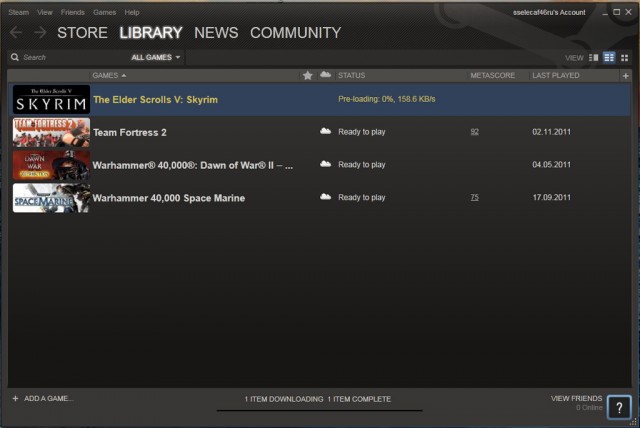640x428 pixels.
Task: Go forward with the right arrow
Action: [x=40, y=32]
